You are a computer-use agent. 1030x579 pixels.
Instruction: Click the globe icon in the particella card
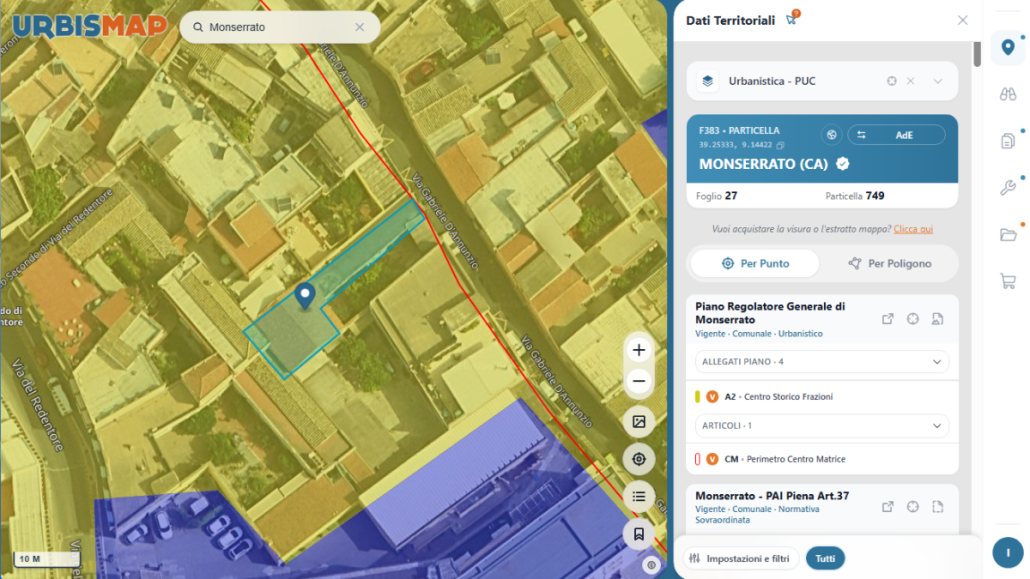(832, 135)
